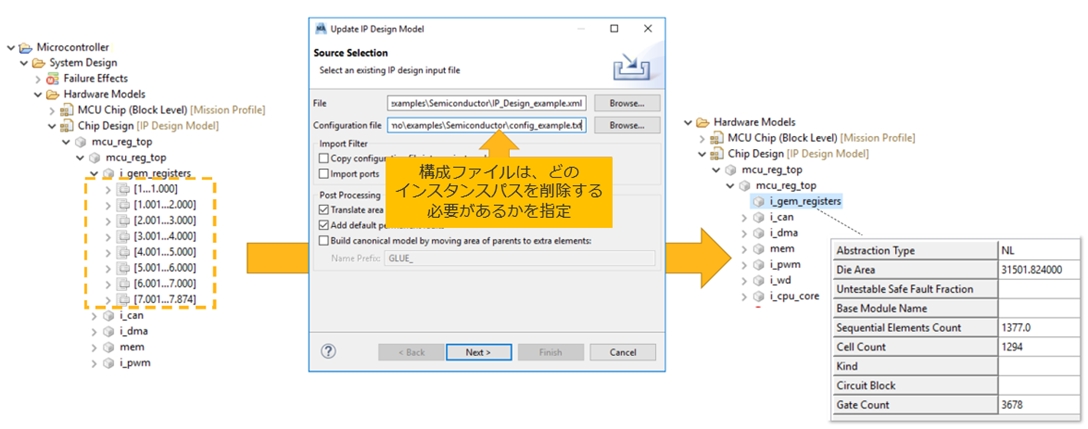Screen dimensions: 1088x429
Task: Click the [1...1.000] group icon
Action: [x=124, y=189]
